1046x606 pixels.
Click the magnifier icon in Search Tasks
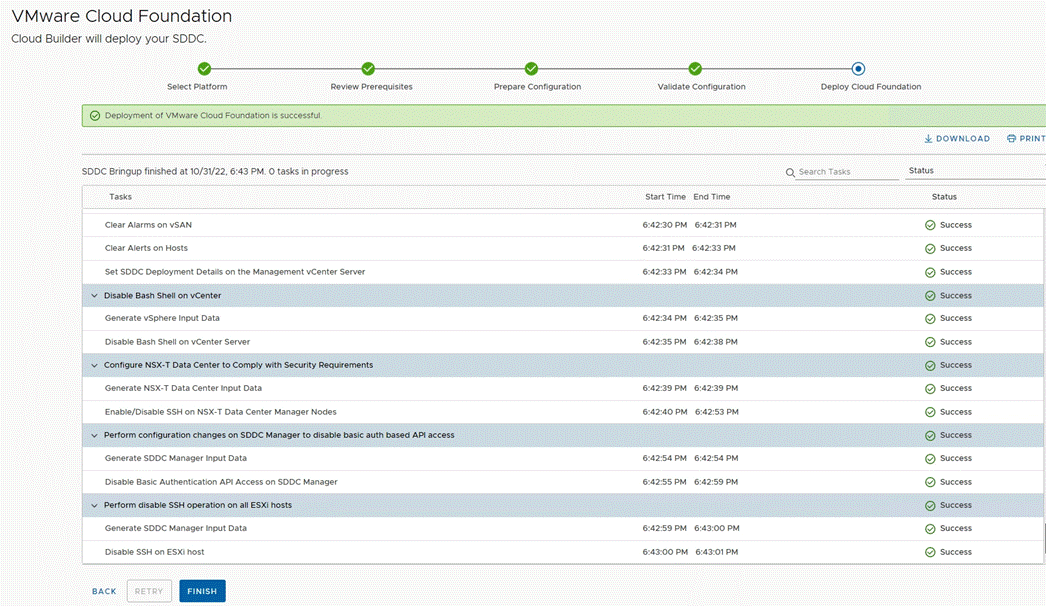791,172
